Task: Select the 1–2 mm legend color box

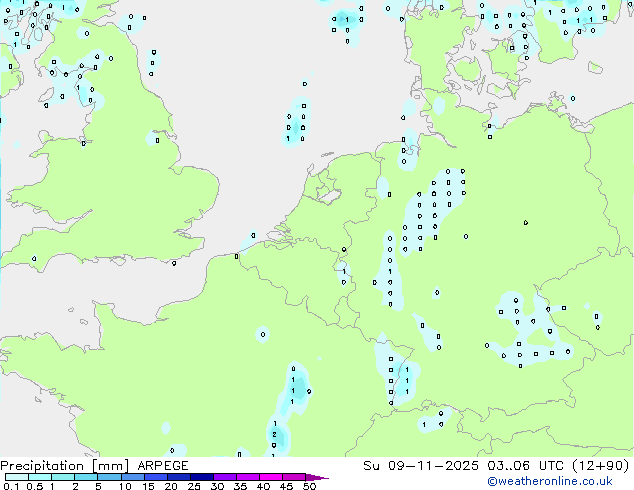Action: 63,477
